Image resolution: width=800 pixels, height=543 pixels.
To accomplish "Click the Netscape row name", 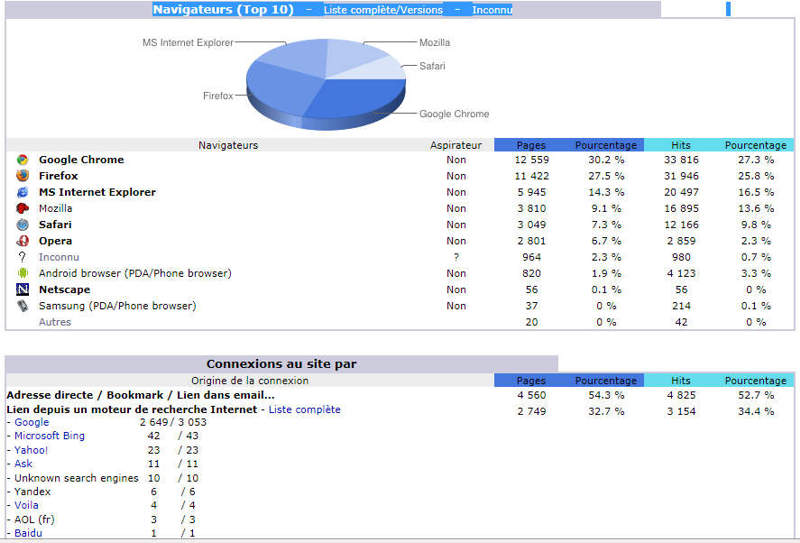I will point(64,290).
